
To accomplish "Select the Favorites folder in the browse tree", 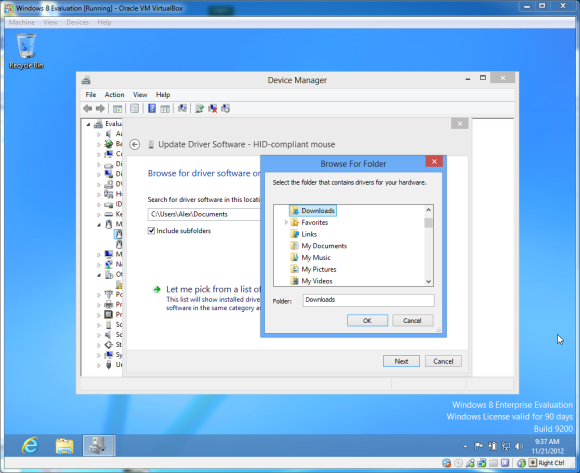I will [310, 222].
